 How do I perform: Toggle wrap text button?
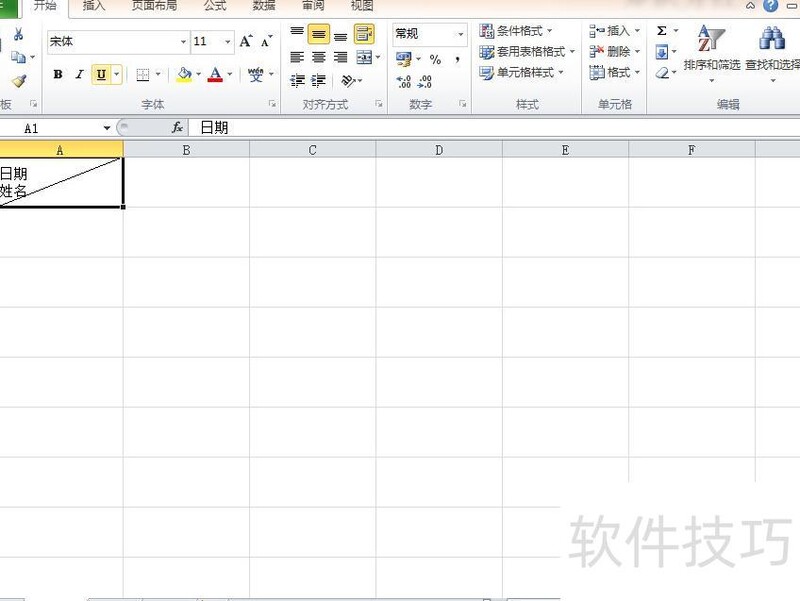click(x=364, y=34)
